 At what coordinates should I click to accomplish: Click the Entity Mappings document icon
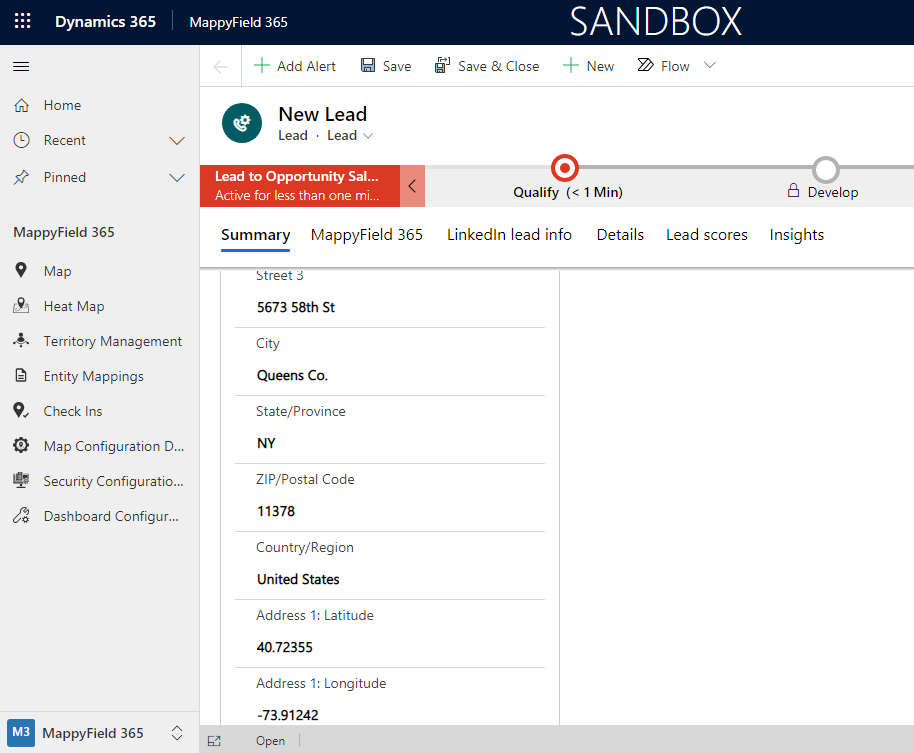tap(21, 375)
